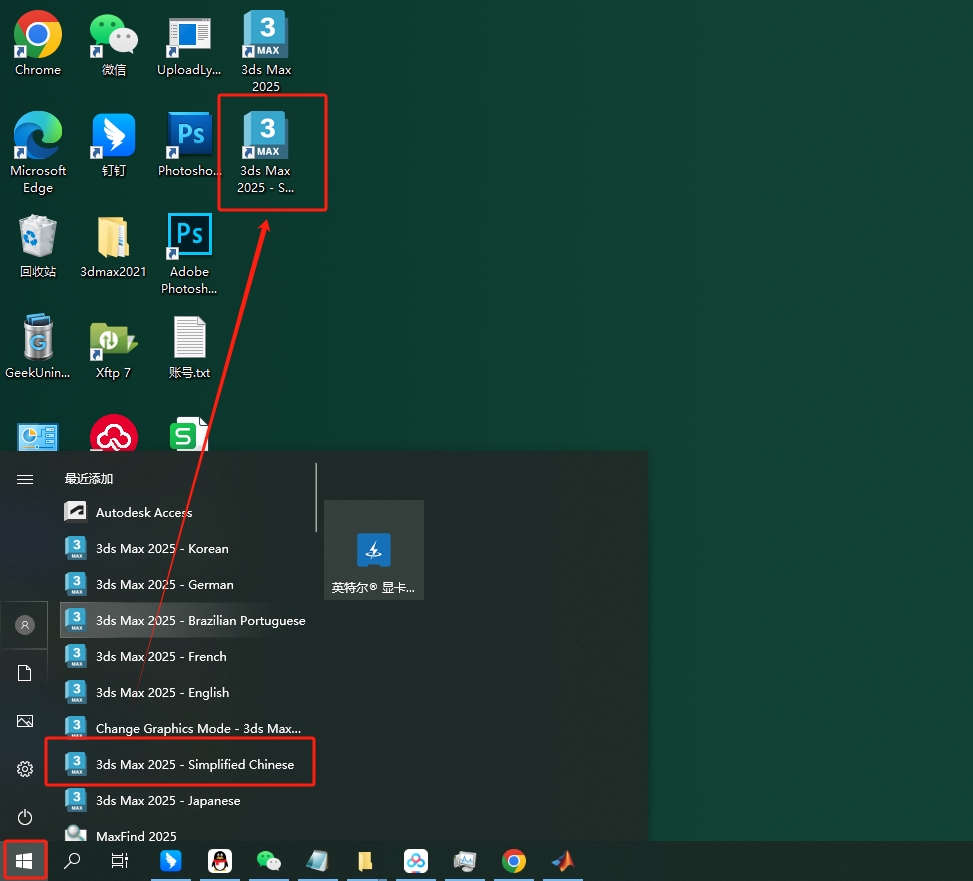This screenshot has width=973, height=881.
Task: Launch Autodesk Access from Start list
Action: [144, 513]
